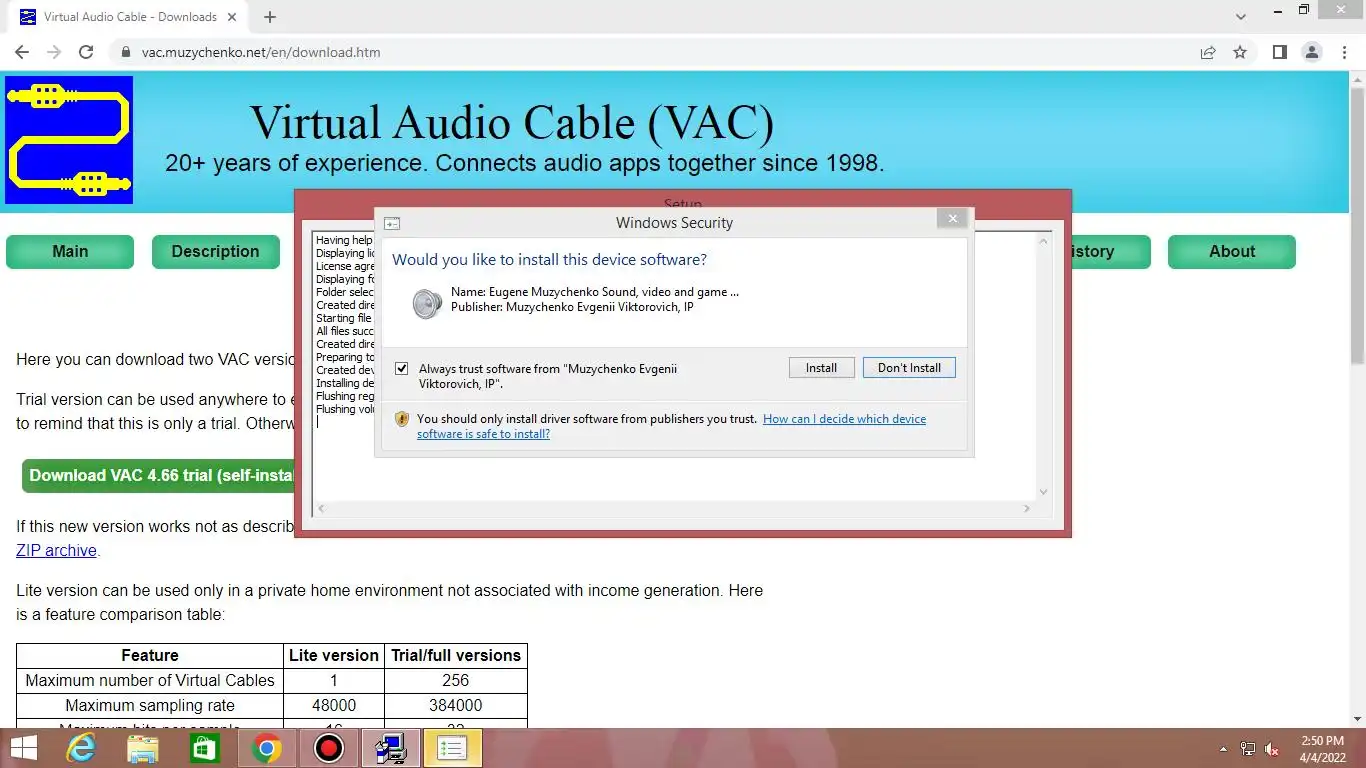Viewport: 1366px width, 768px height.
Task: Open the partially hidden History navigation button
Action: (x=1110, y=252)
